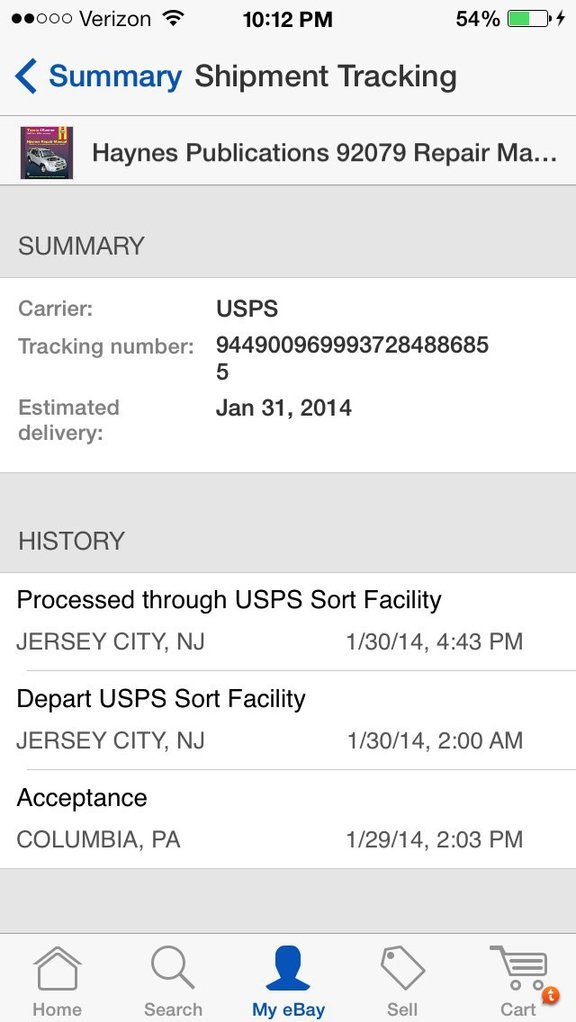Select the Depart USPS Sort Facility entry
The width and height of the screenshot is (576, 1022).
click(x=288, y=720)
